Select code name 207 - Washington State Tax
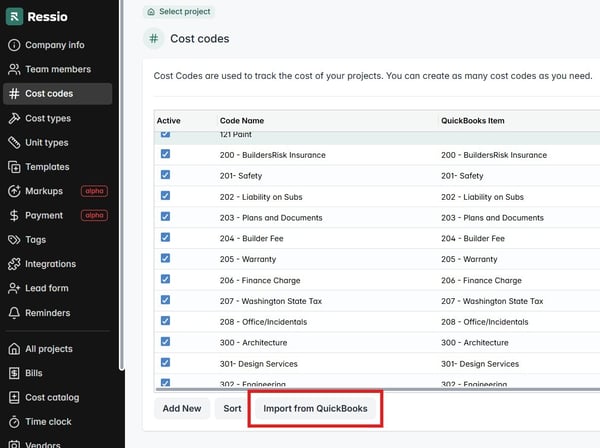600x448 pixels. 271,301
